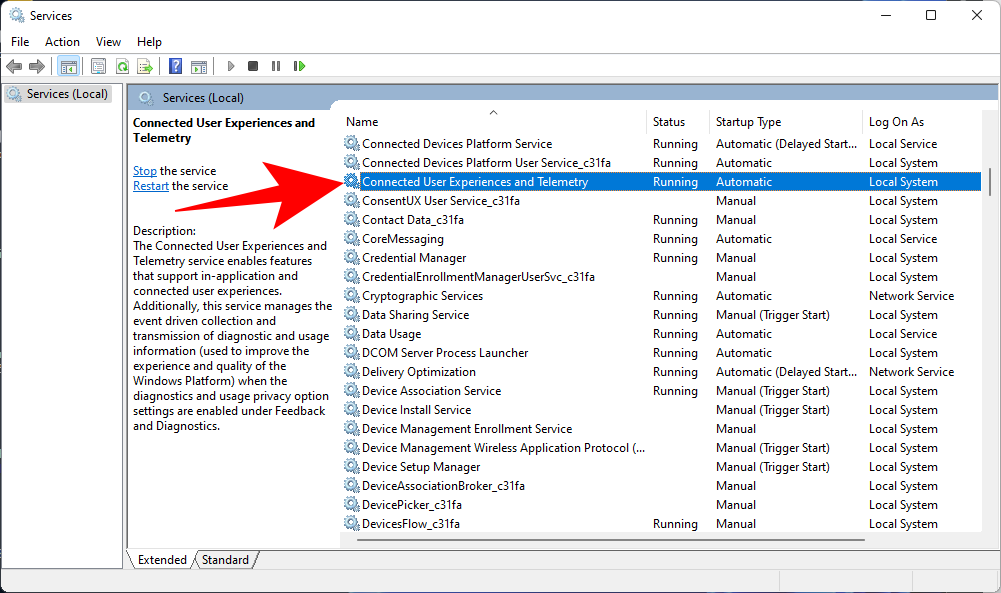Start the selected service using the Play icon

tap(230, 66)
